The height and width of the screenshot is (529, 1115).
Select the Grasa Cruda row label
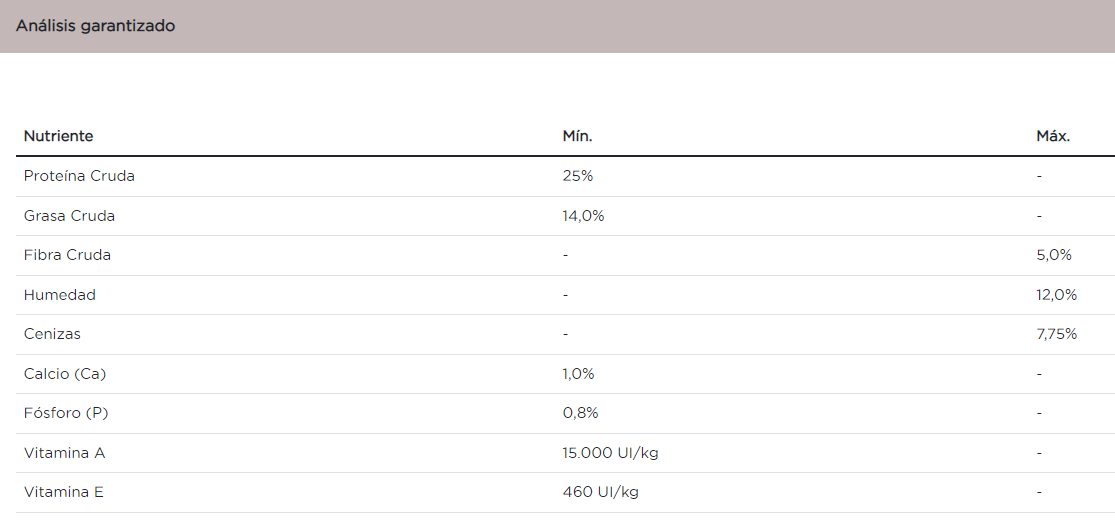pos(69,216)
